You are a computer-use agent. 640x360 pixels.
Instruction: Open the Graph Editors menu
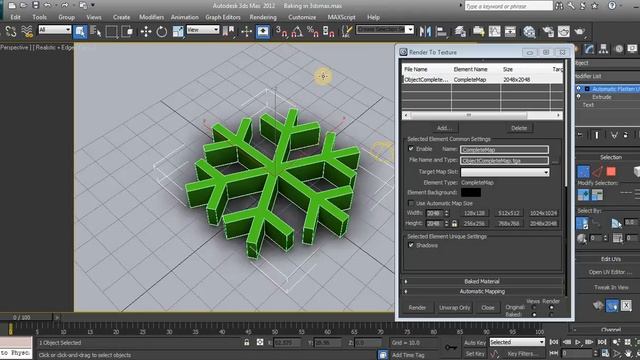[223, 17]
